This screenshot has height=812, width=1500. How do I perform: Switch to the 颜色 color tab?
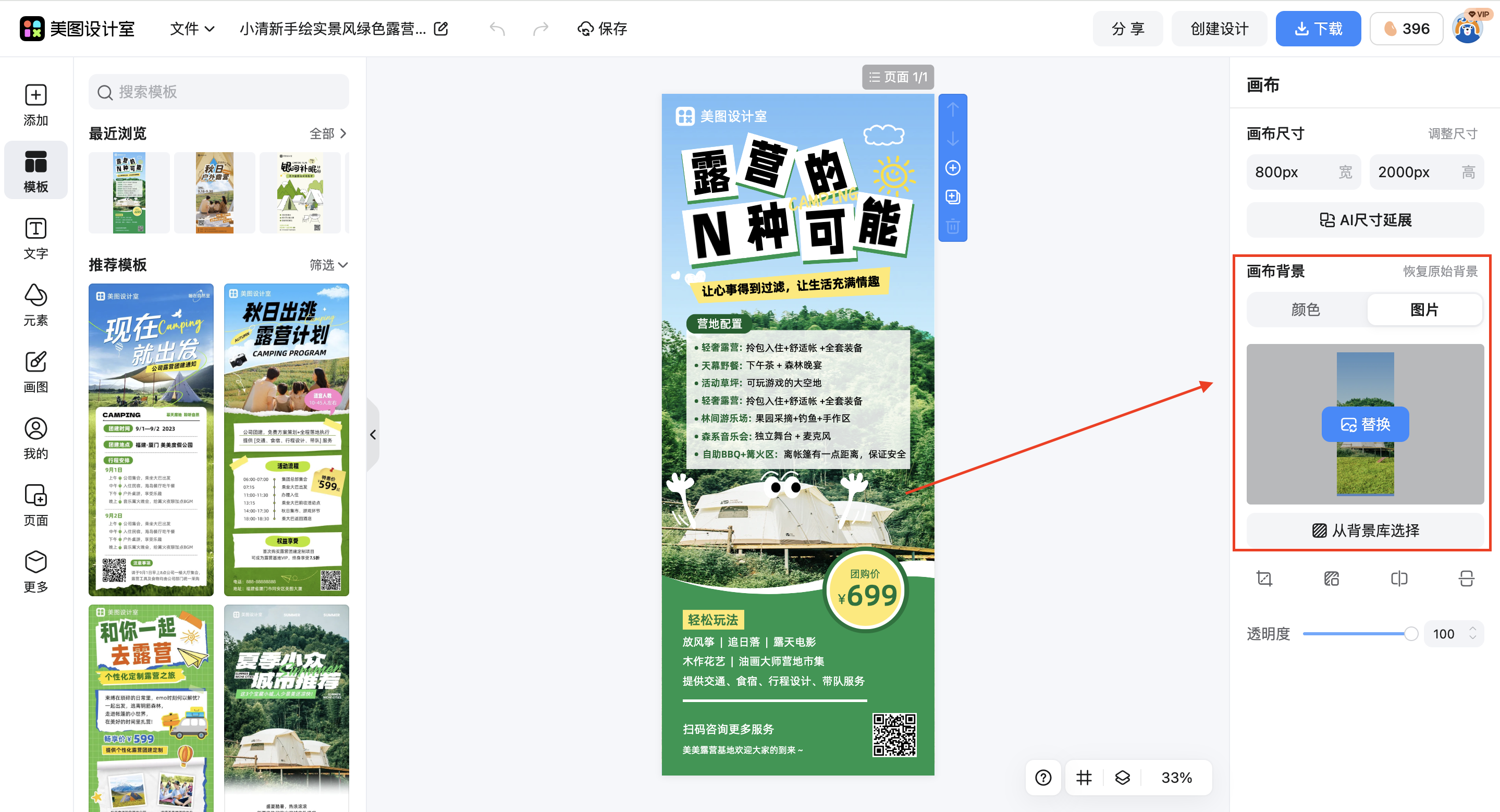click(1306, 309)
